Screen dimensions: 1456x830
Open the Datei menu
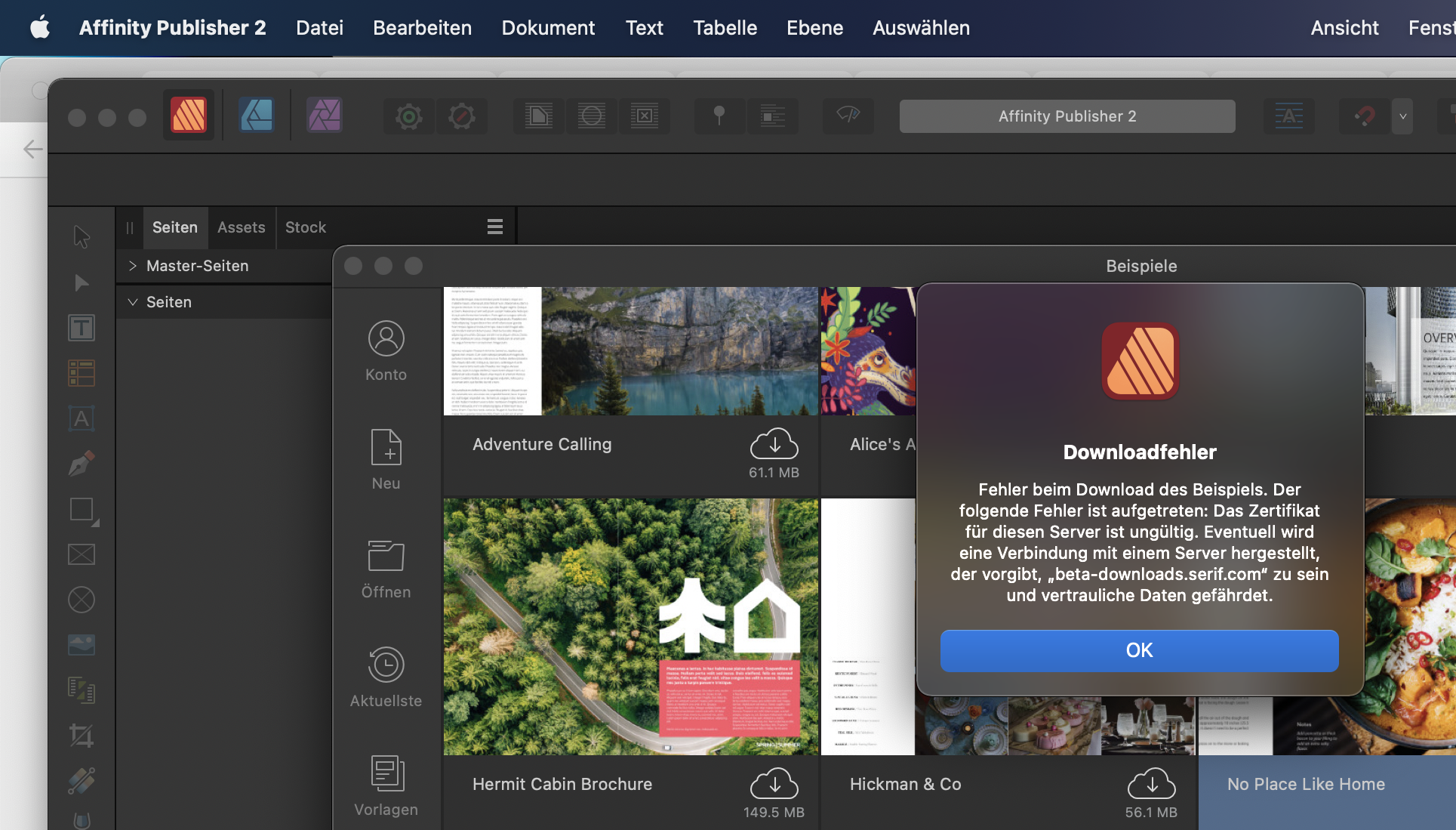click(x=319, y=28)
